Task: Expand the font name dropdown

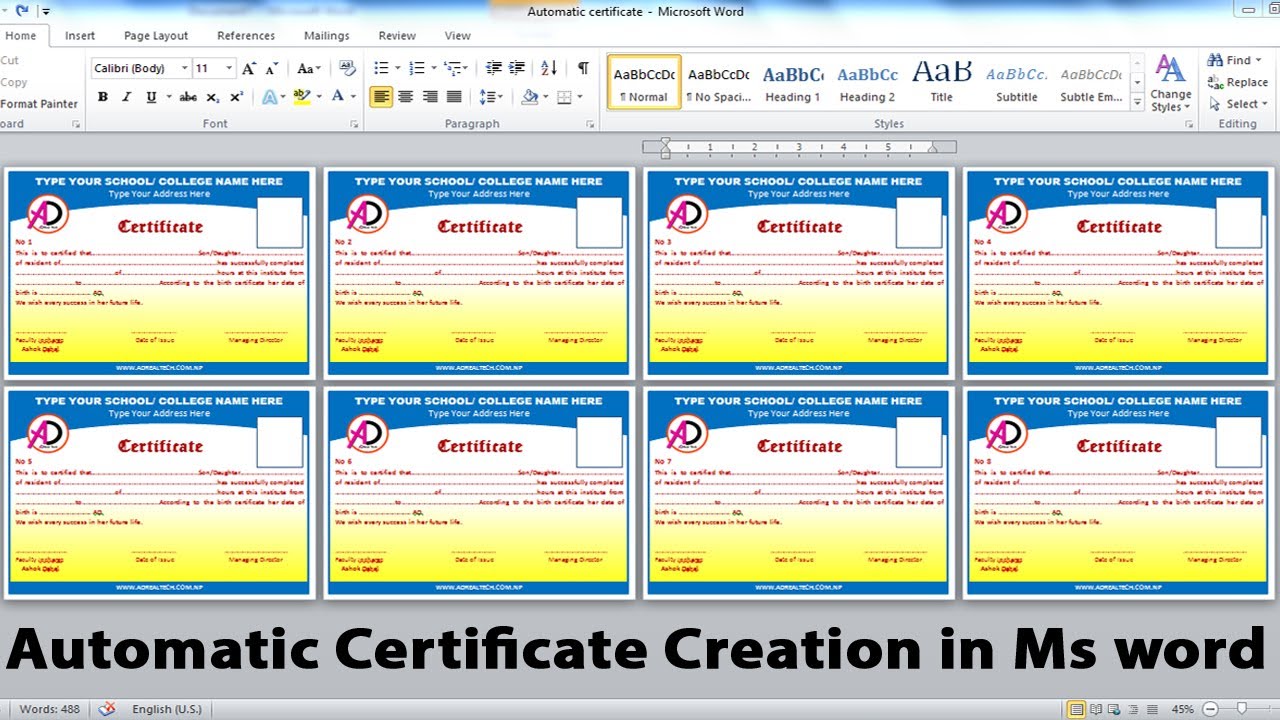Action: coord(184,68)
